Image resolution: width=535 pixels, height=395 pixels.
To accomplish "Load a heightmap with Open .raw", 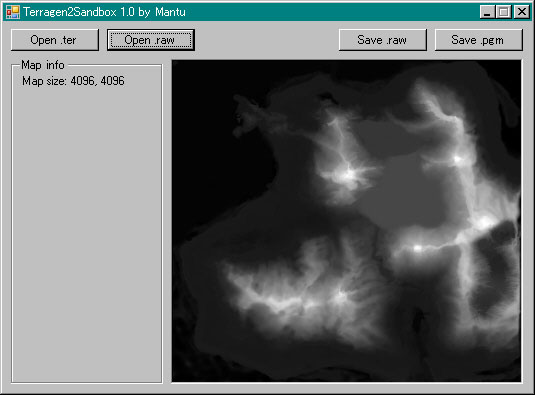I will click(151, 40).
